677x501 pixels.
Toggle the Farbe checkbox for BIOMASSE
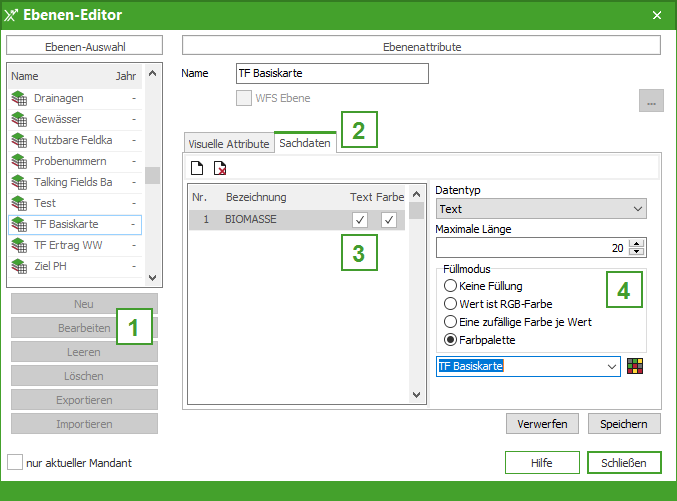(x=388, y=219)
